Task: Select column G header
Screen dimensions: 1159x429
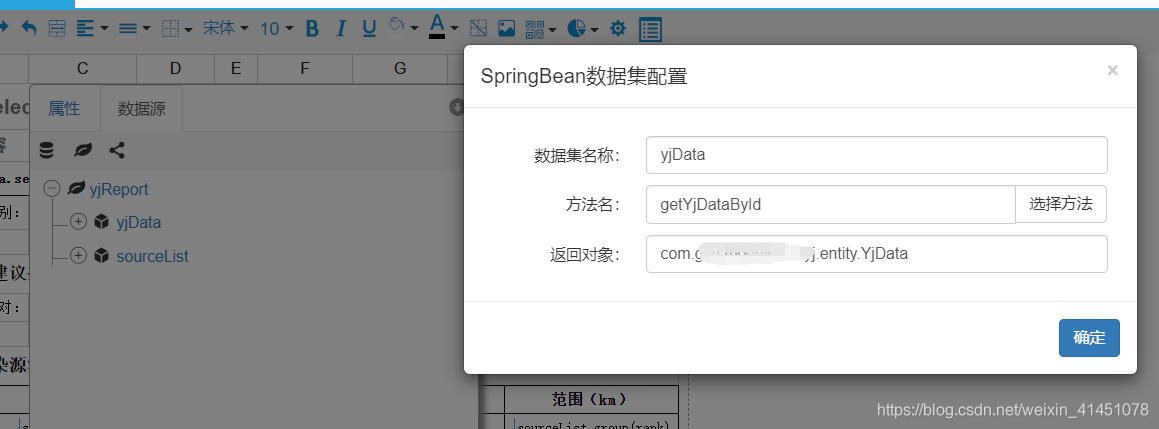Action: pos(400,69)
